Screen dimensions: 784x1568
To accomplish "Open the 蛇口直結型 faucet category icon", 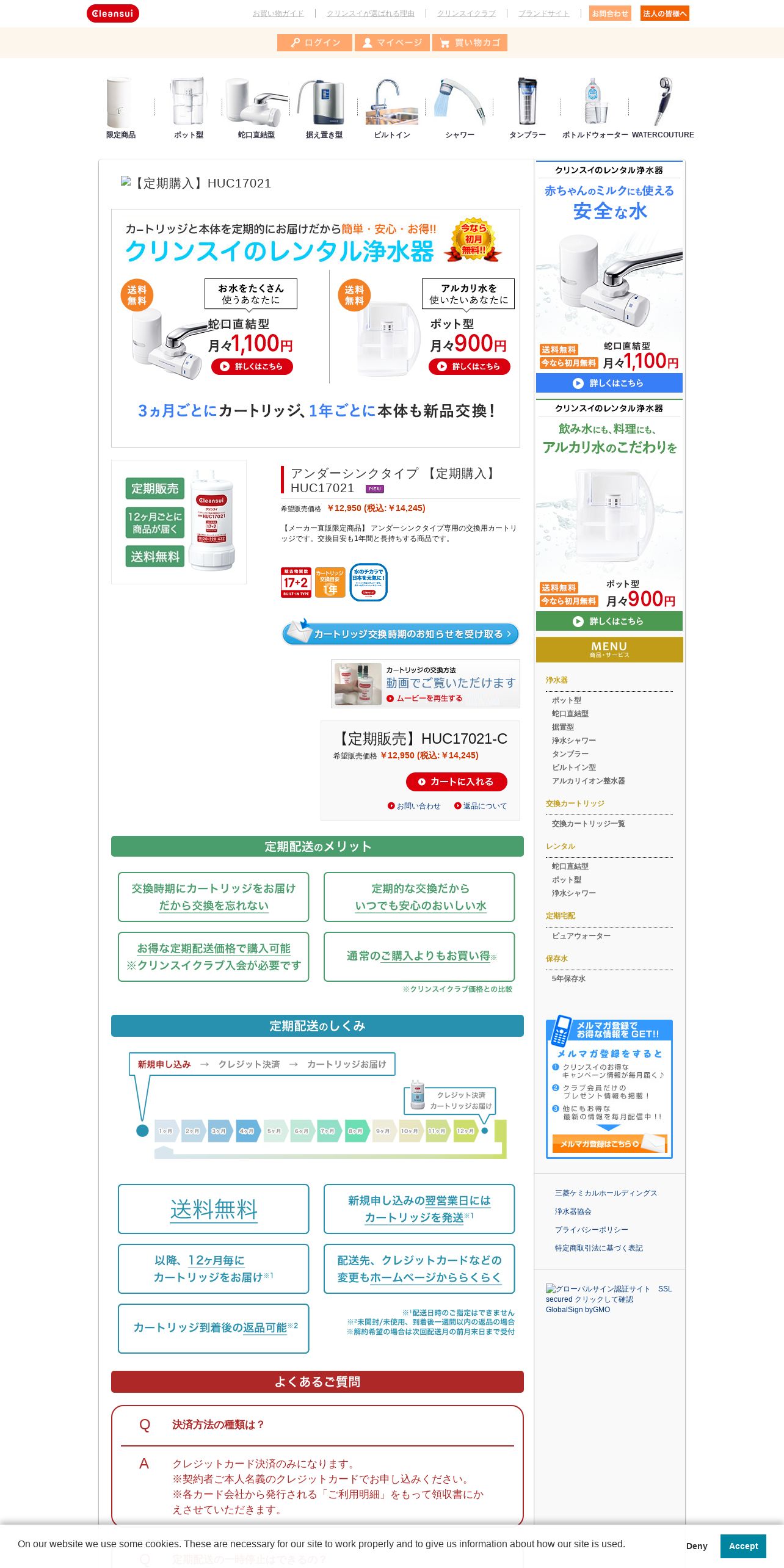I will [x=256, y=108].
